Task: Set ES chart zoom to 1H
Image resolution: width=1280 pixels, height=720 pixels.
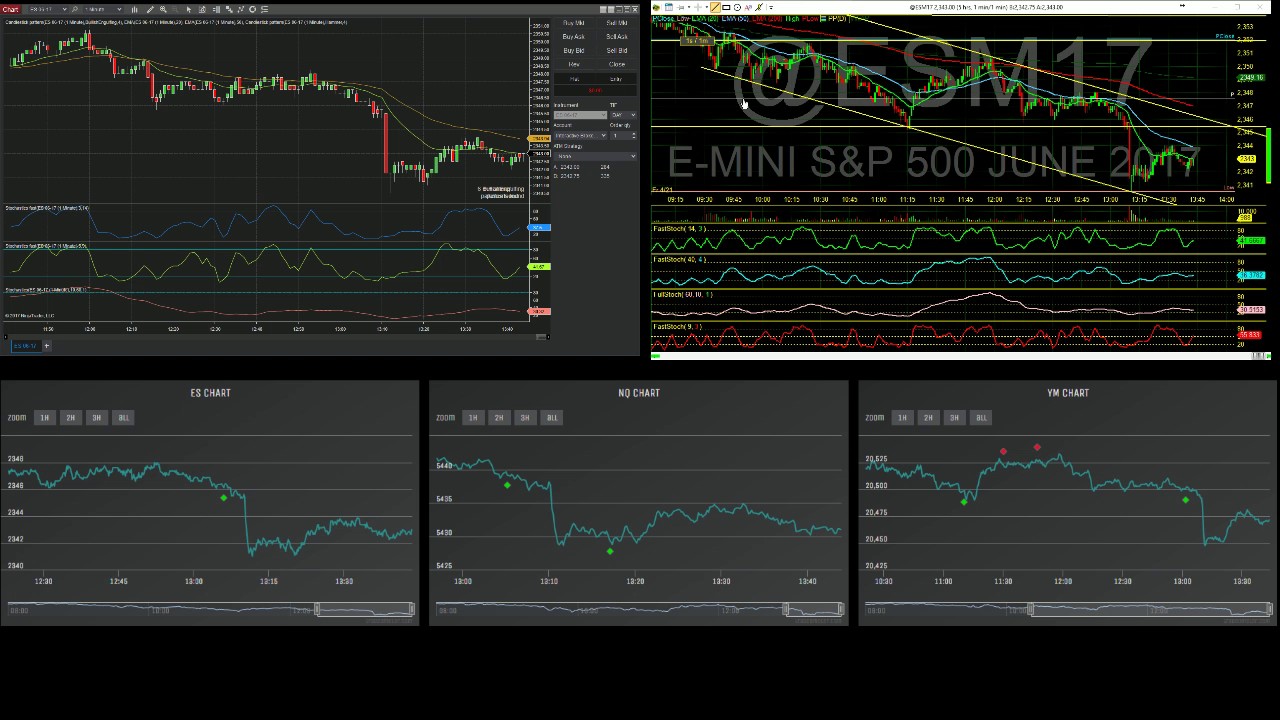Action: 44,417
